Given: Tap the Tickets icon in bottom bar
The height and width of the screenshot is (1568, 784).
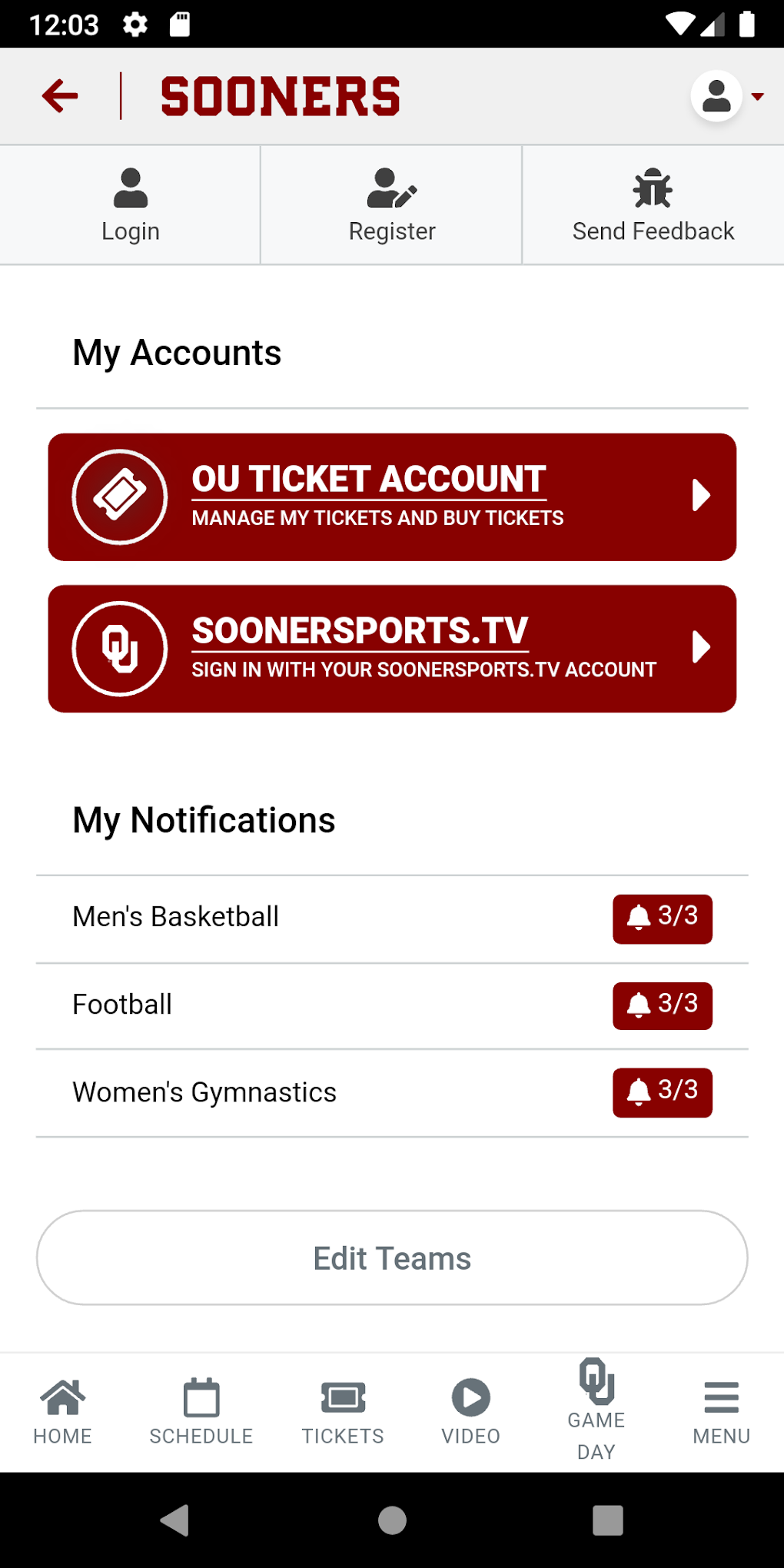Looking at the screenshot, I should pyautogui.click(x=343, y=1399).
